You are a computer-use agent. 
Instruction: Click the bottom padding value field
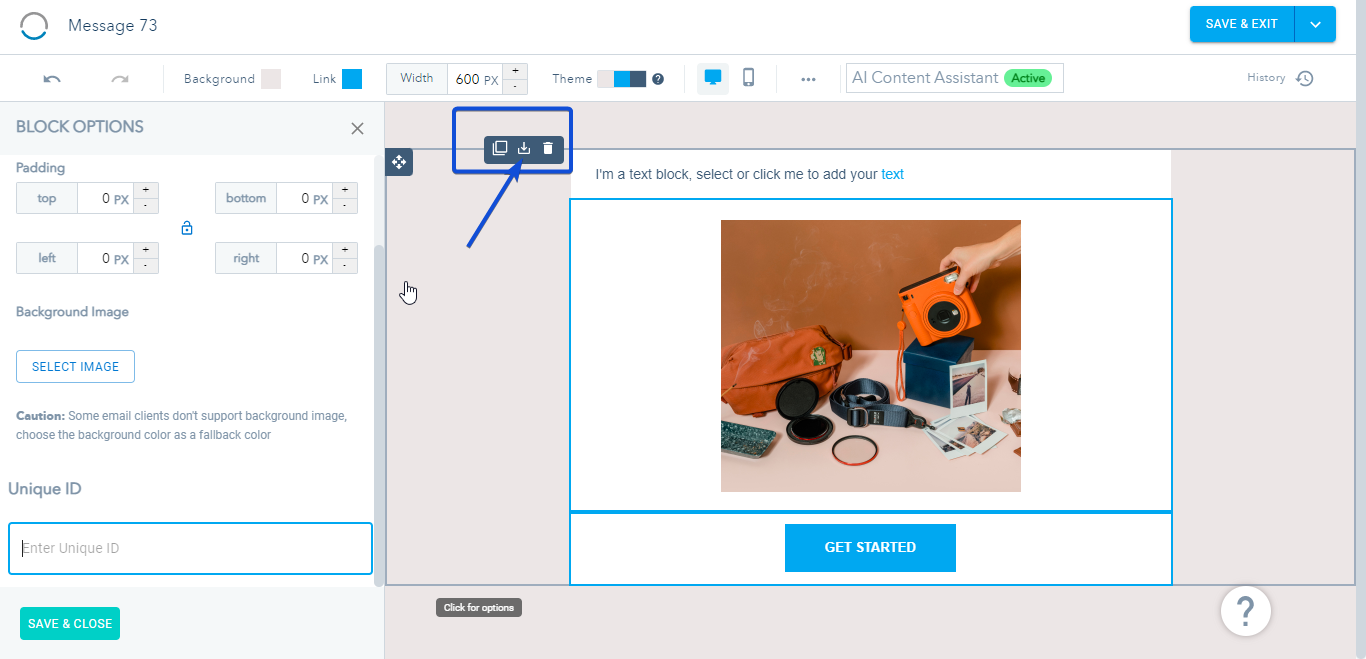point(304,198)
